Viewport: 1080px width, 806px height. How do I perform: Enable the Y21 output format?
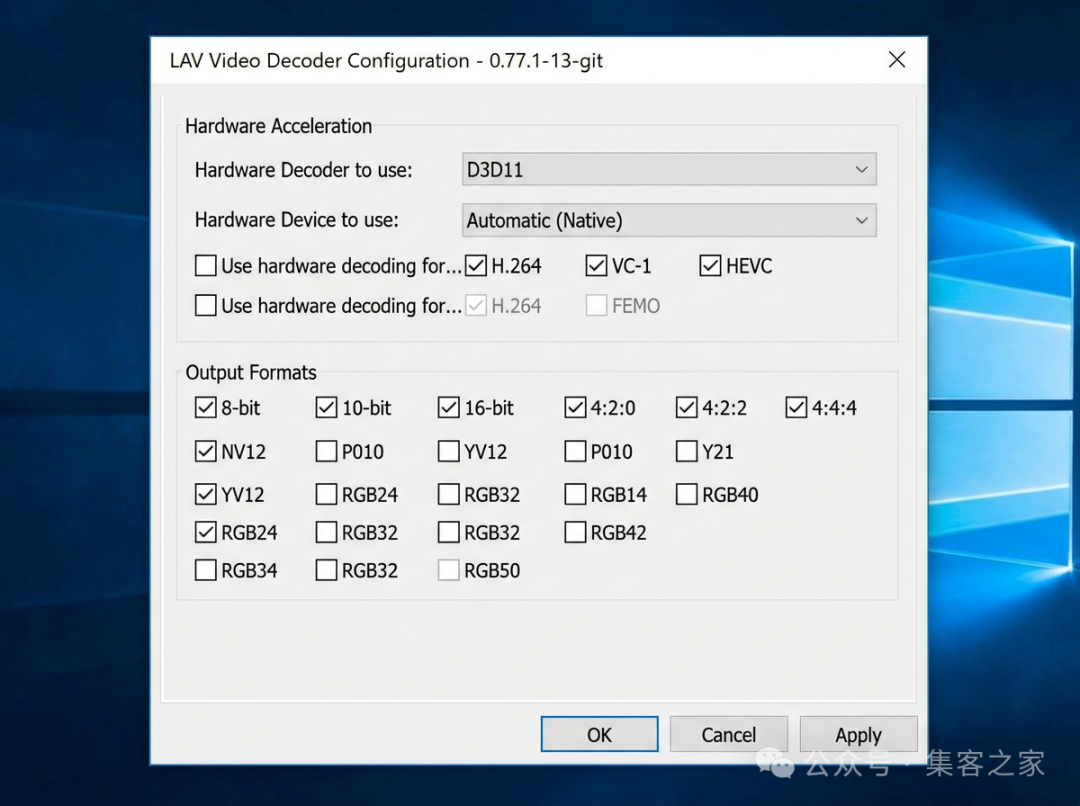click(x=686, y=452)
